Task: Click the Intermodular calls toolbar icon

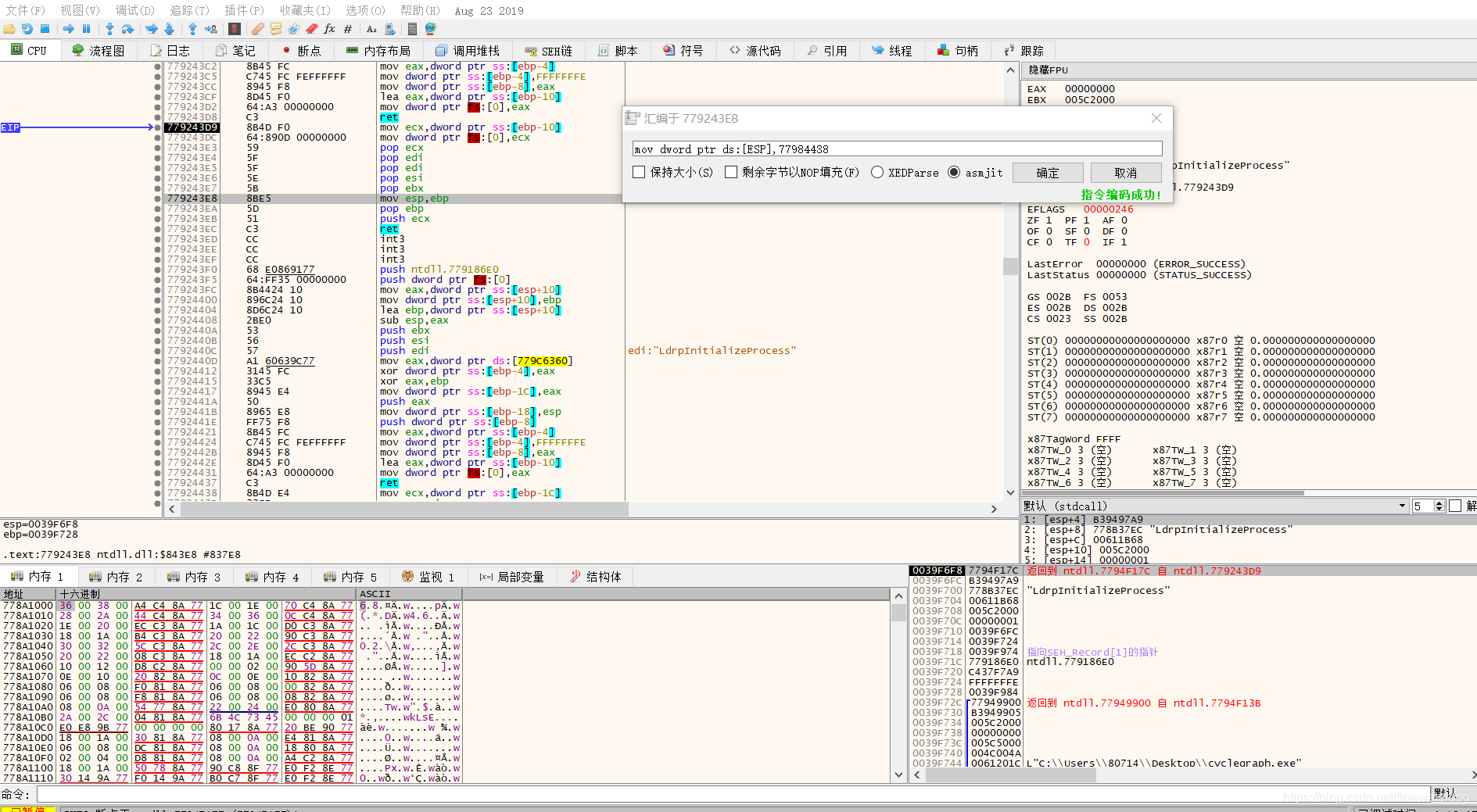Action: (390, 29)
